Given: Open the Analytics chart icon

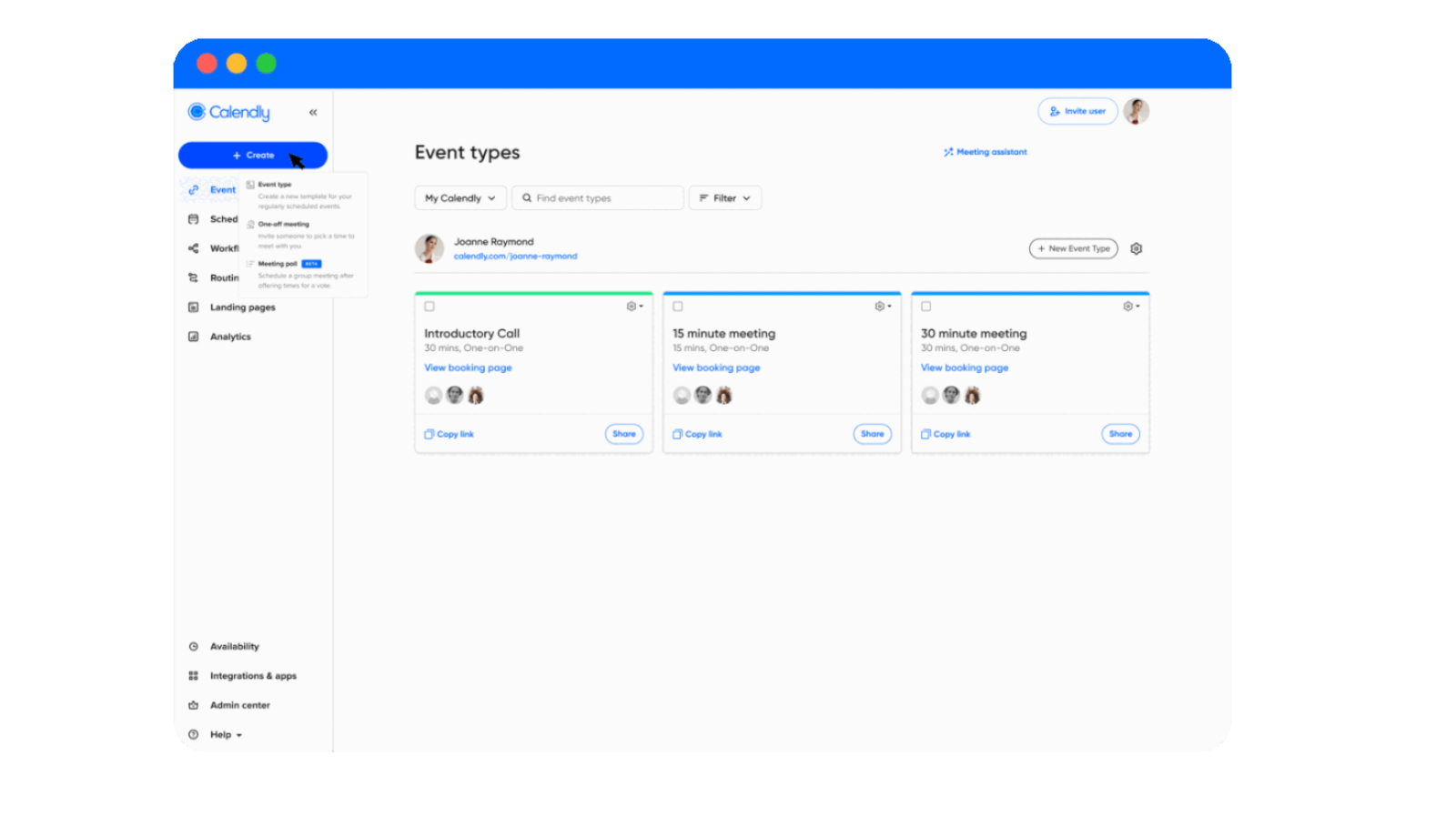Looking at the screenshot, I should pos(193,337).
